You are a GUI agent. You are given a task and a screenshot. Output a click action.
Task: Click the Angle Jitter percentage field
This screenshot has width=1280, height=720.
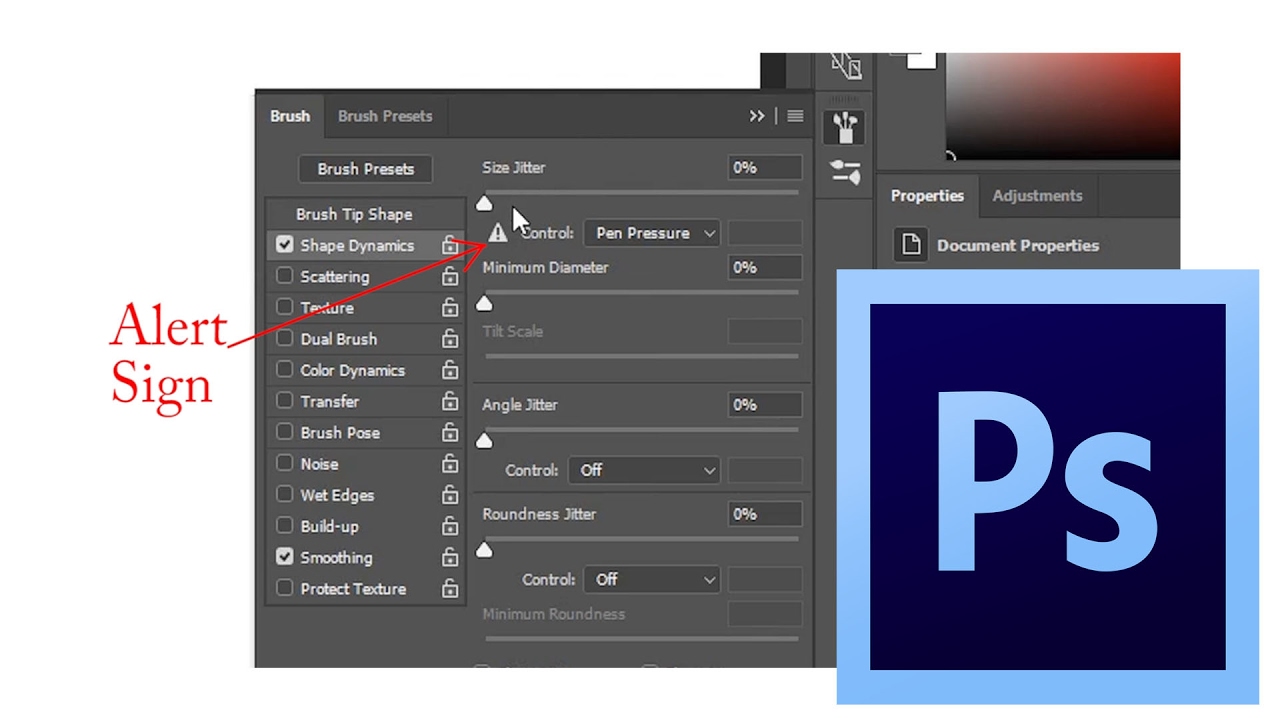(x=765, y=405)
